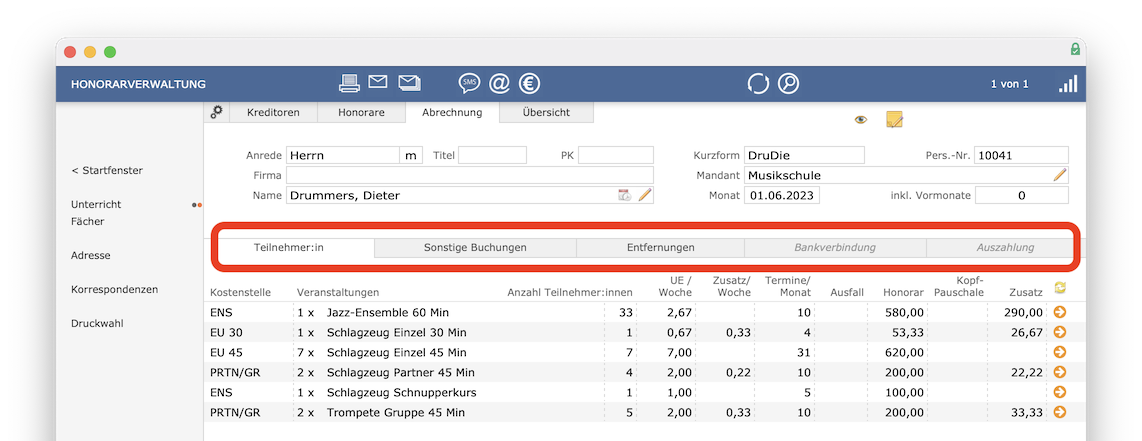Click the Zusatz value 290,00

[x=1023, y=312]
